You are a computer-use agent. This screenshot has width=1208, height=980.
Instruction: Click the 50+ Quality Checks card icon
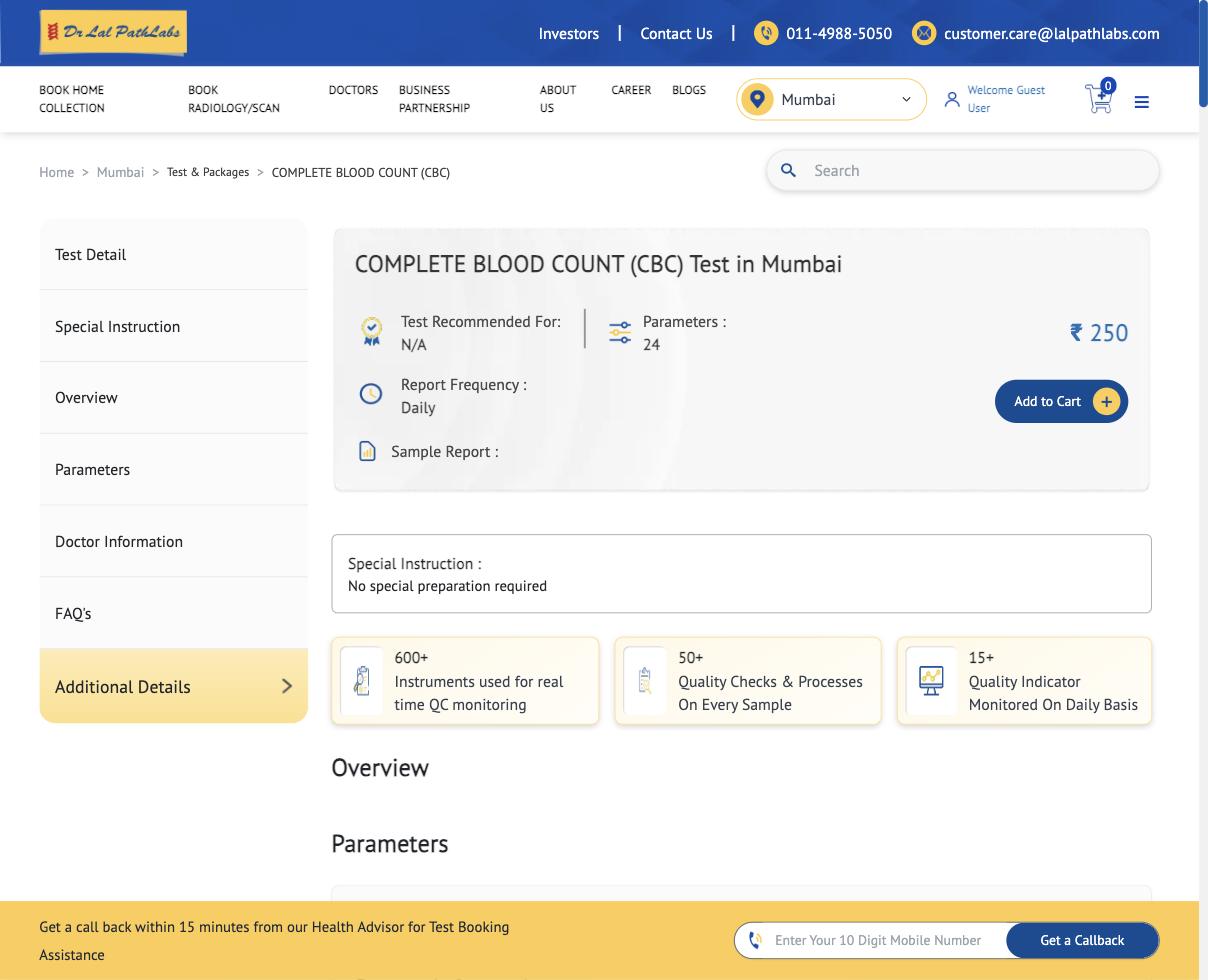[x=645, y=681]
